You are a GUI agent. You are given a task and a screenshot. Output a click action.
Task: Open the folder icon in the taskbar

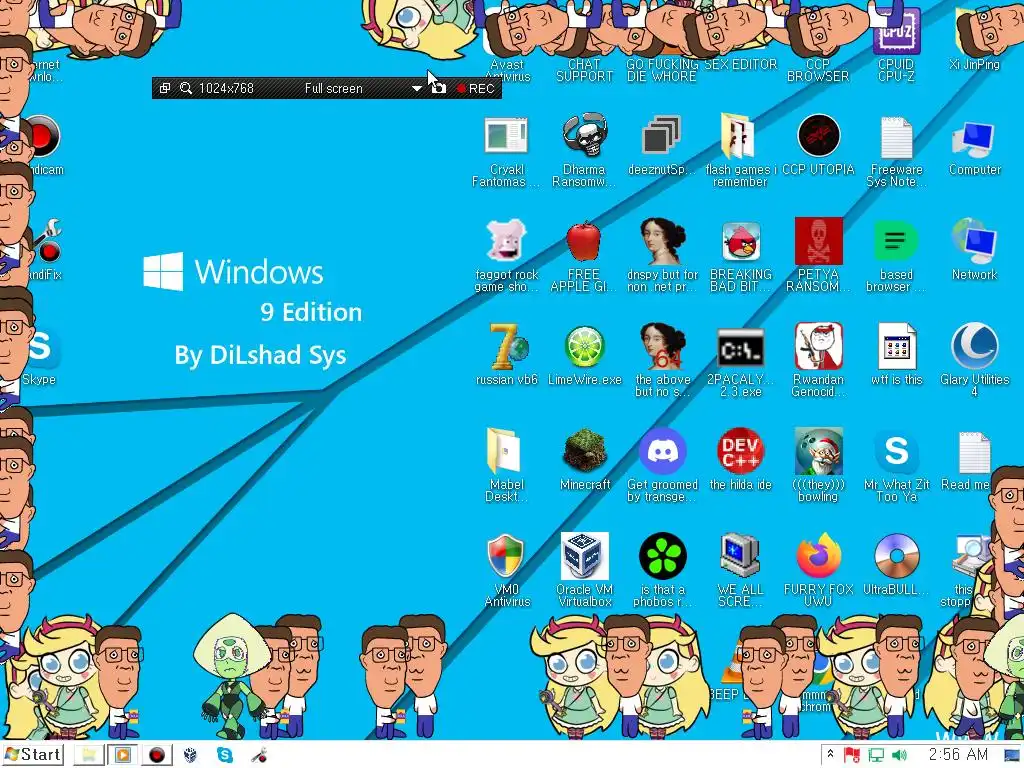[x=88, y=755]
